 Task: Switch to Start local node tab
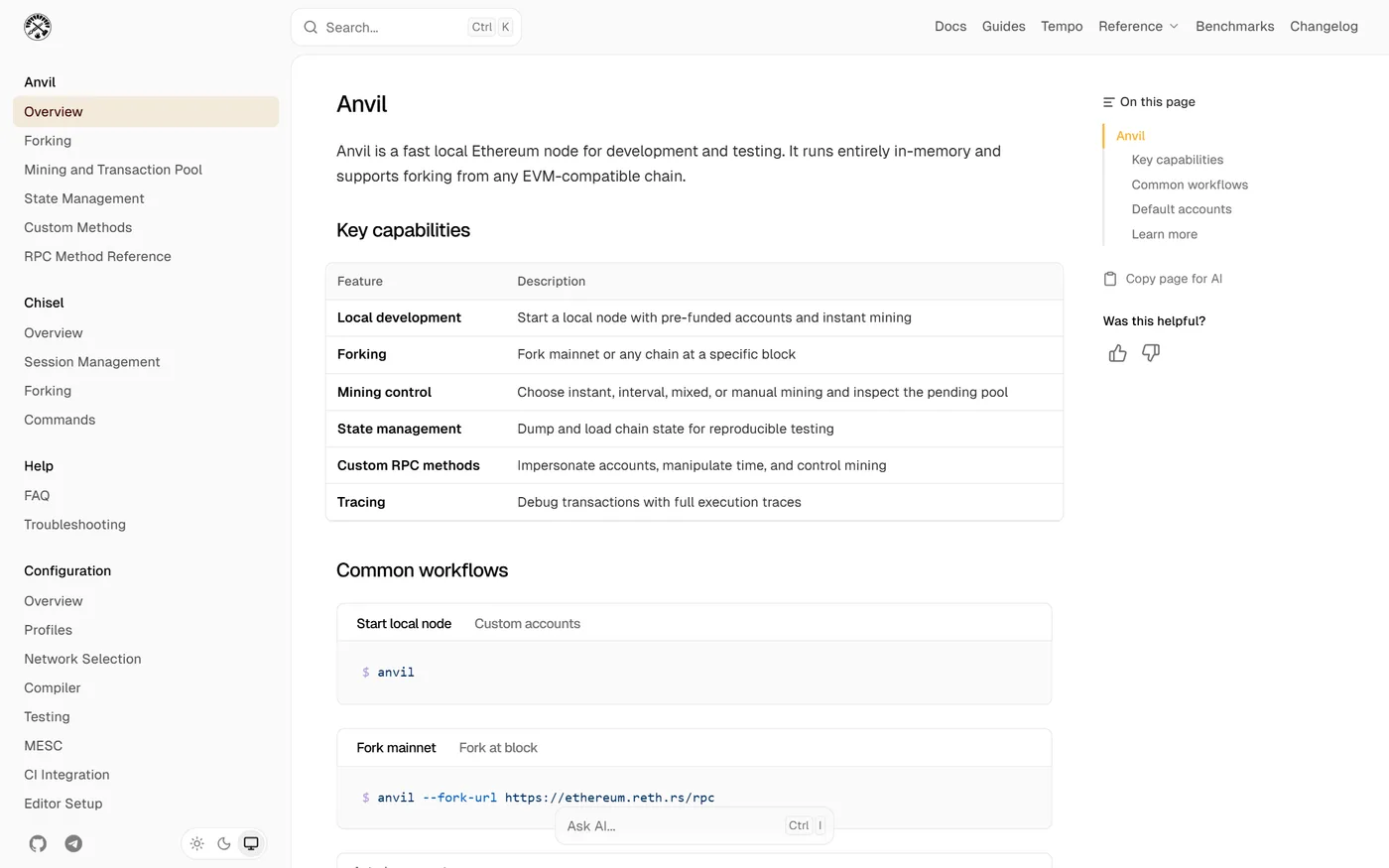[x=404, y=624]
